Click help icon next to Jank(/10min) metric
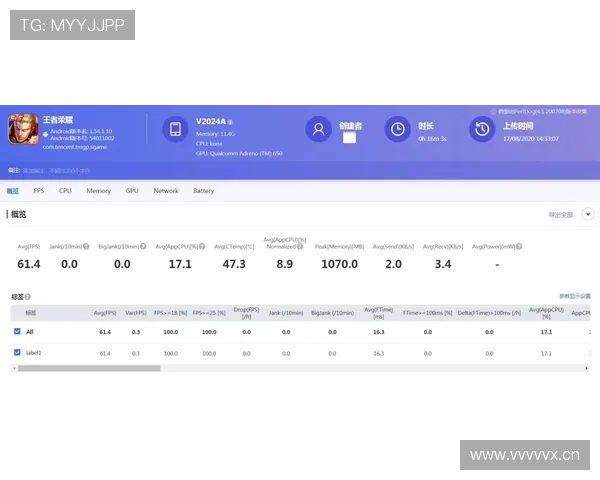The image size is (600, 480). click(x=86, y=246)
